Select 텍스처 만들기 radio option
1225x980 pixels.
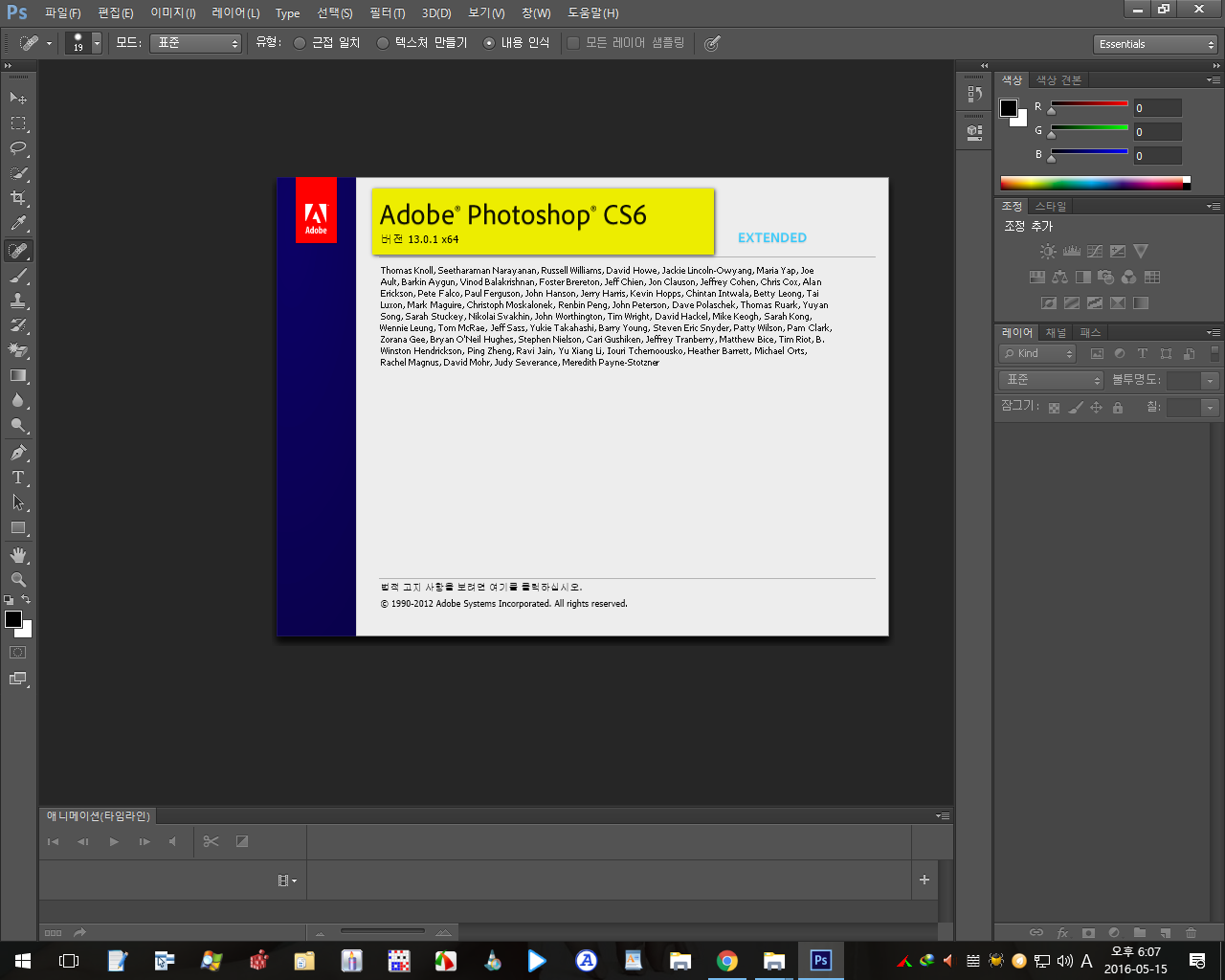[422, 43]
